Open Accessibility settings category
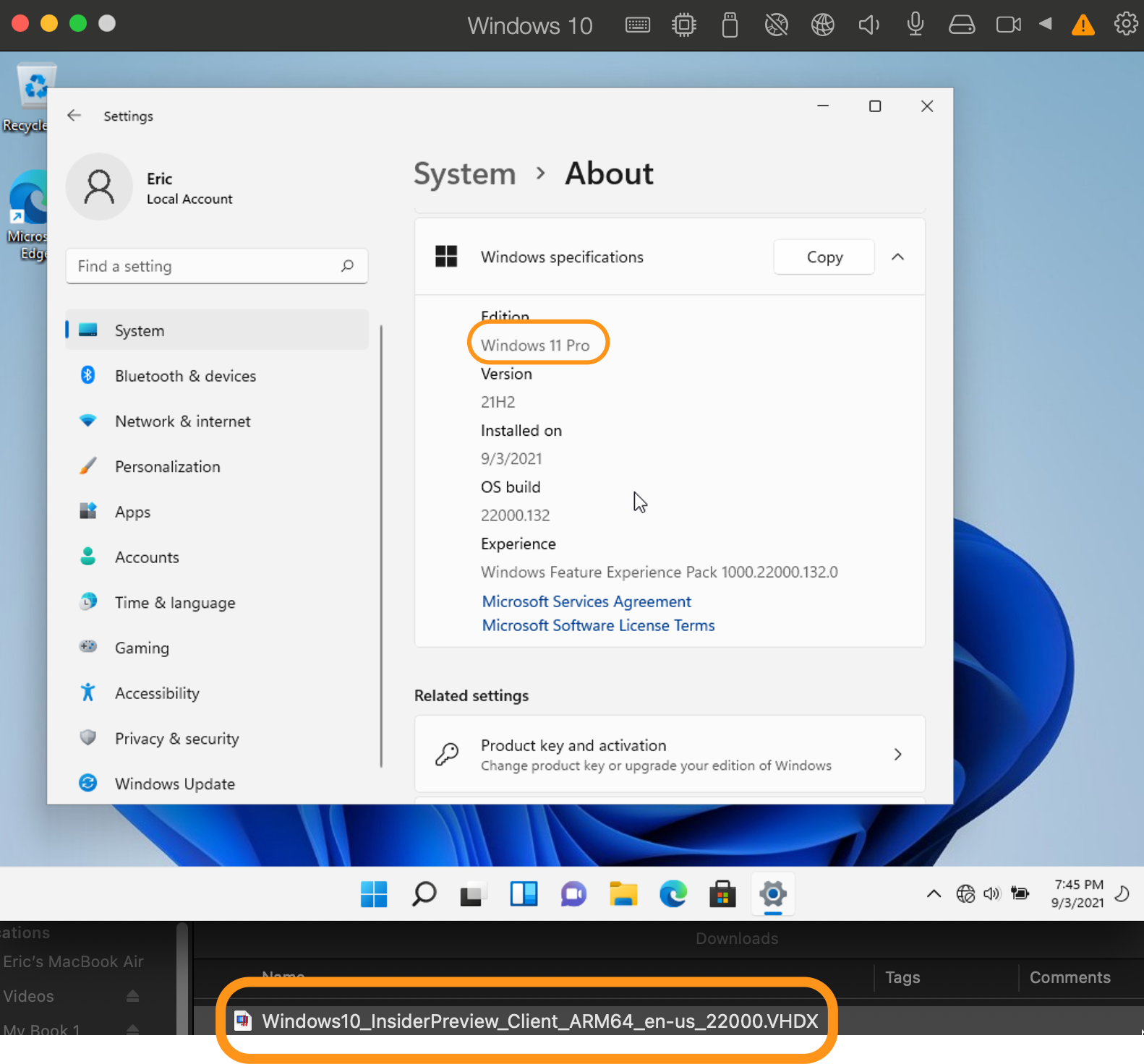The width and height of the screenshot is (1144, 1064). [217, 693]
